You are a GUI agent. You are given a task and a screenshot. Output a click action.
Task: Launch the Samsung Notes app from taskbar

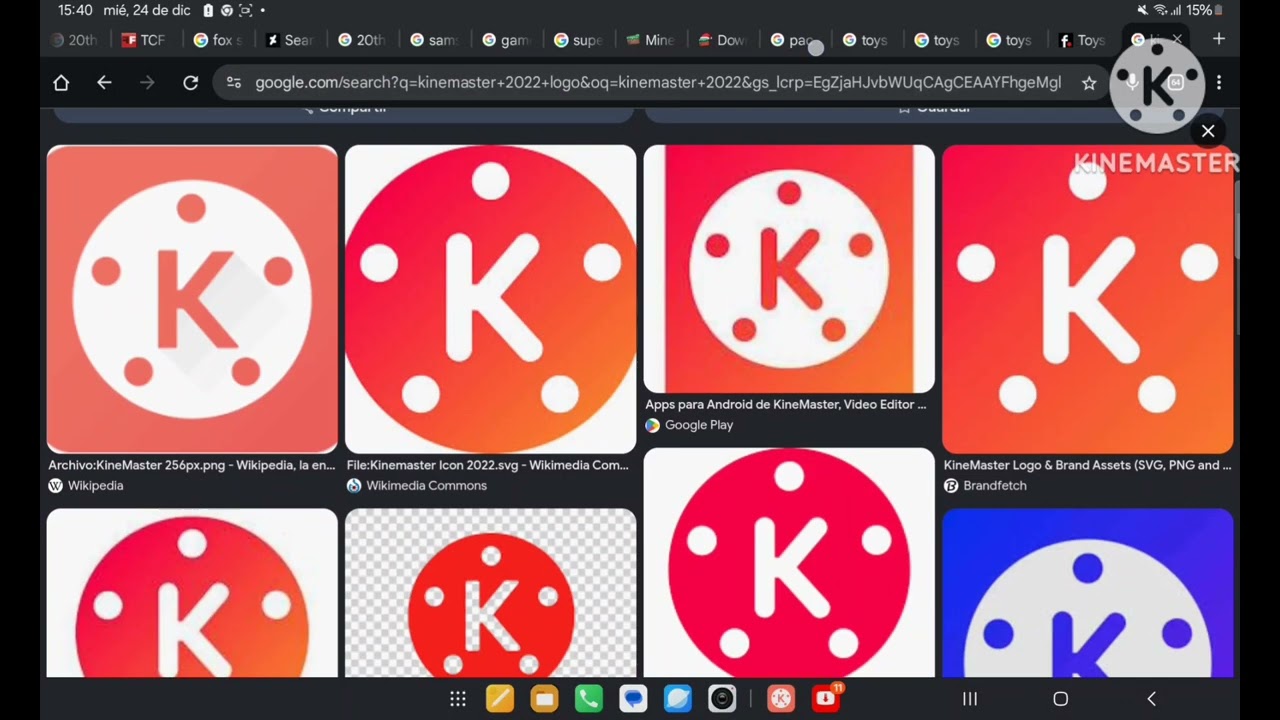(x=500, y=699)
